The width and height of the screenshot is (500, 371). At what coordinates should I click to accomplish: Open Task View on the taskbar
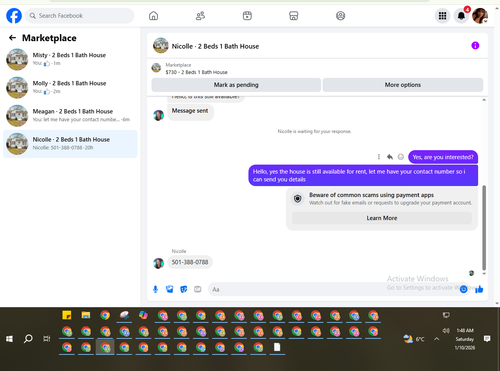(47, 339)
